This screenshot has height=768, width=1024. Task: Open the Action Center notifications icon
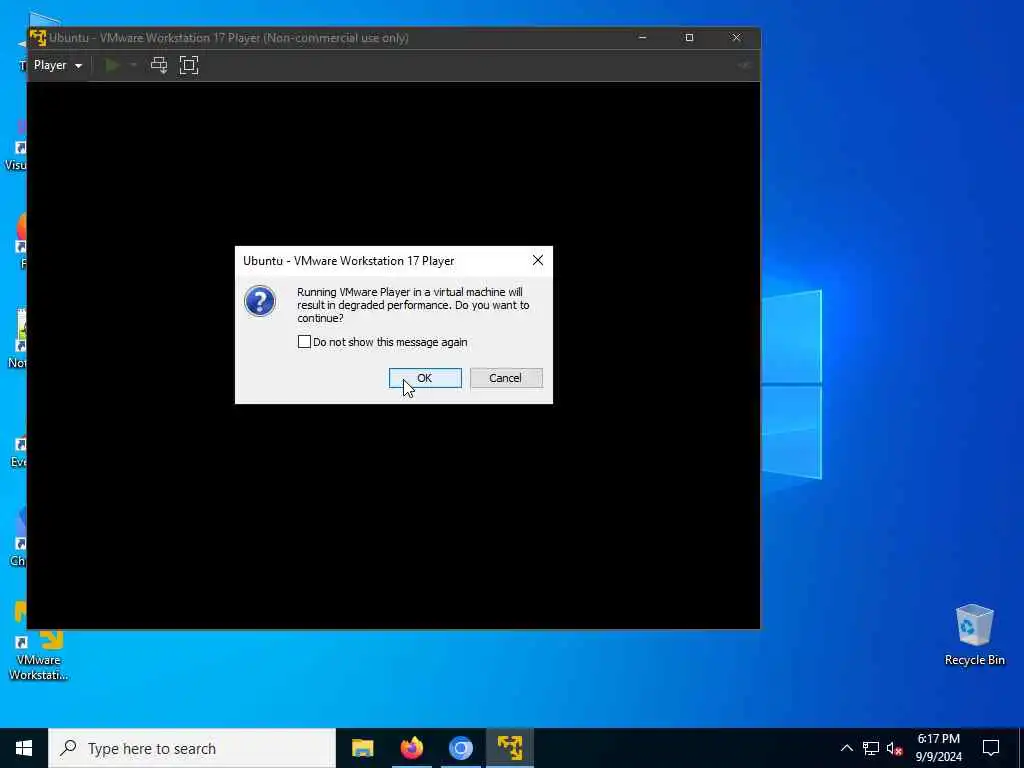[991, 748]
